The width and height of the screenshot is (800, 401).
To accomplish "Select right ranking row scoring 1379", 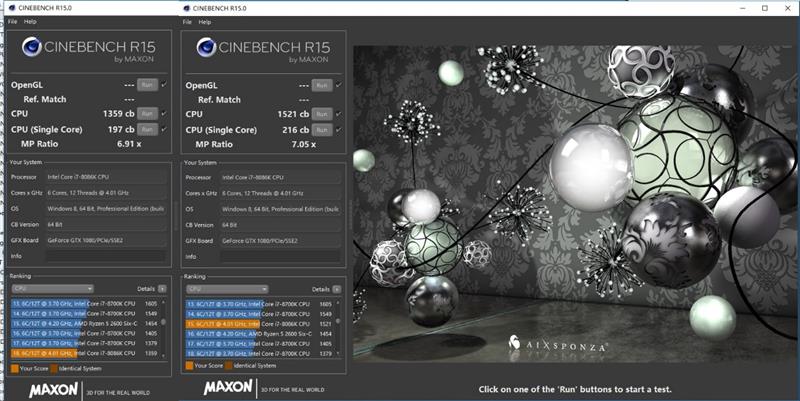I will click(x=260, y=353).
